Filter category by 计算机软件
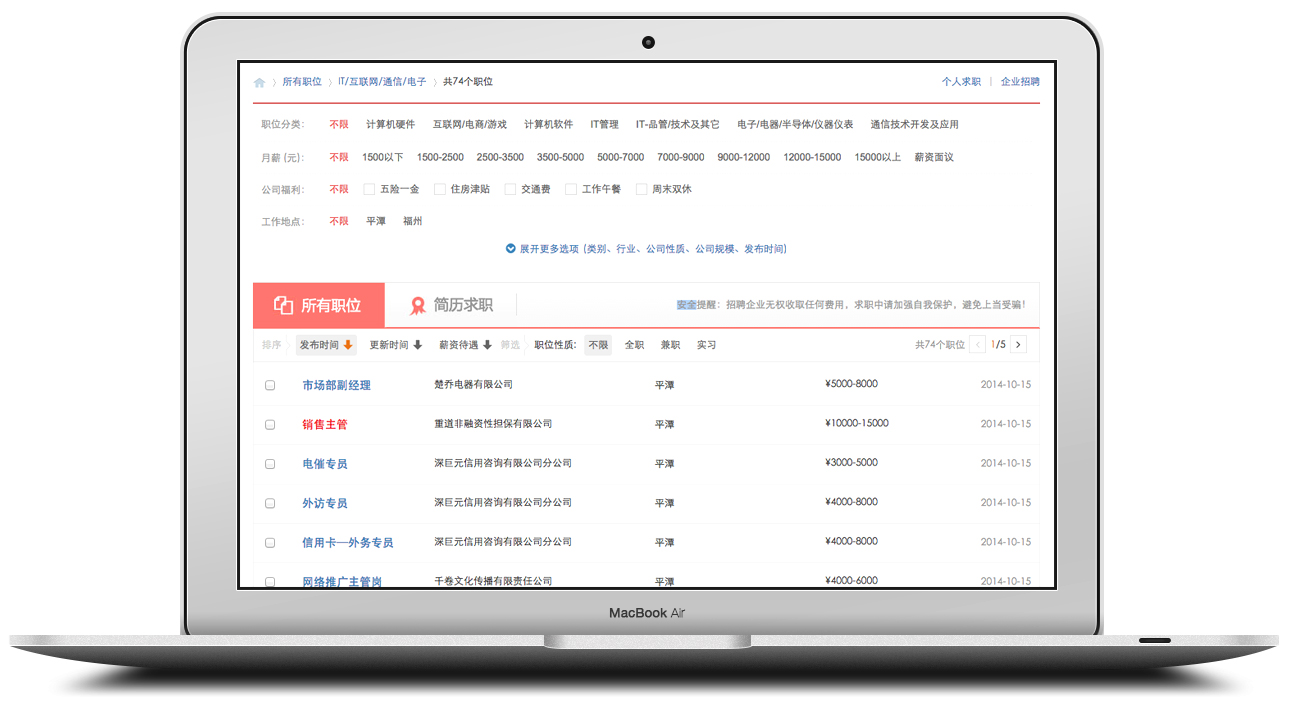This screenshot has width=1290, height=710. [548, 125]
